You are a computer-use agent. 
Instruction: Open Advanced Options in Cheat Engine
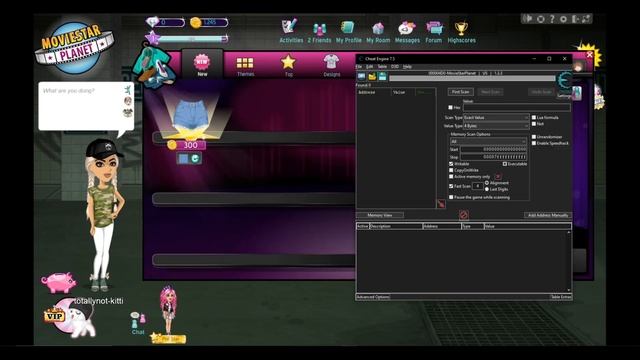tap(373, 297)
